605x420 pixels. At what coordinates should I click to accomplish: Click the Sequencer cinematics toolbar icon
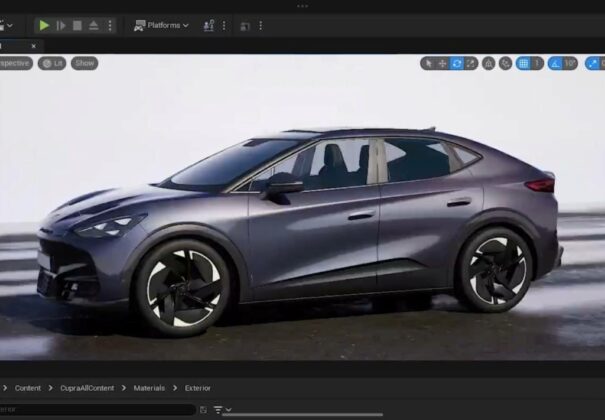(245, 26)
